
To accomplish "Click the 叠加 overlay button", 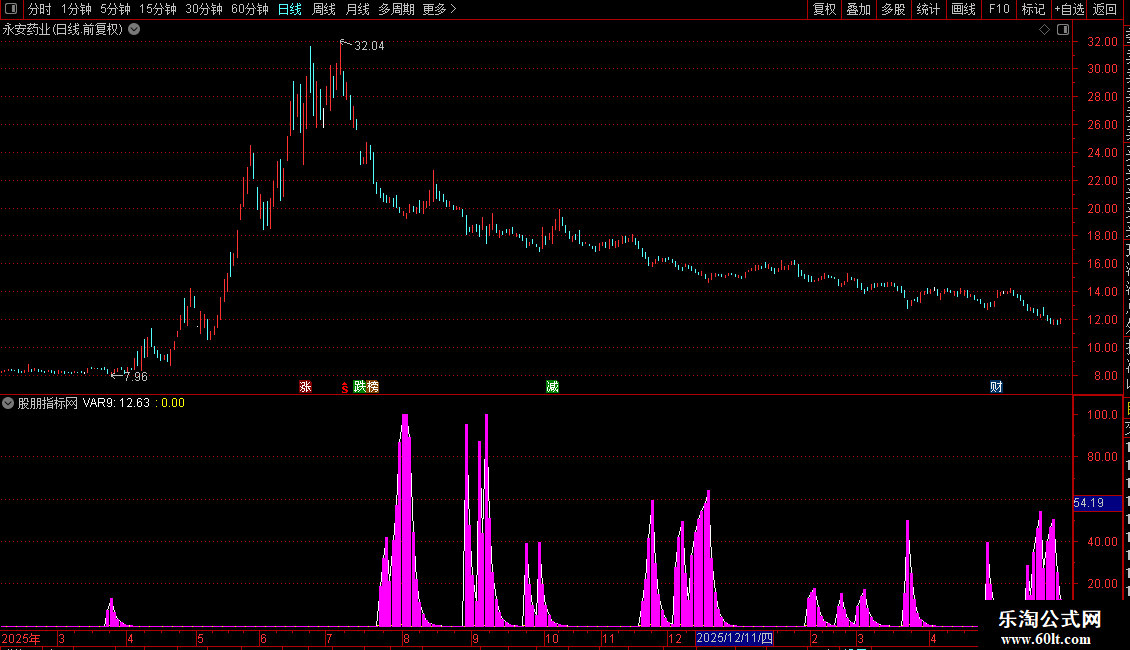I will pos(859,9).
